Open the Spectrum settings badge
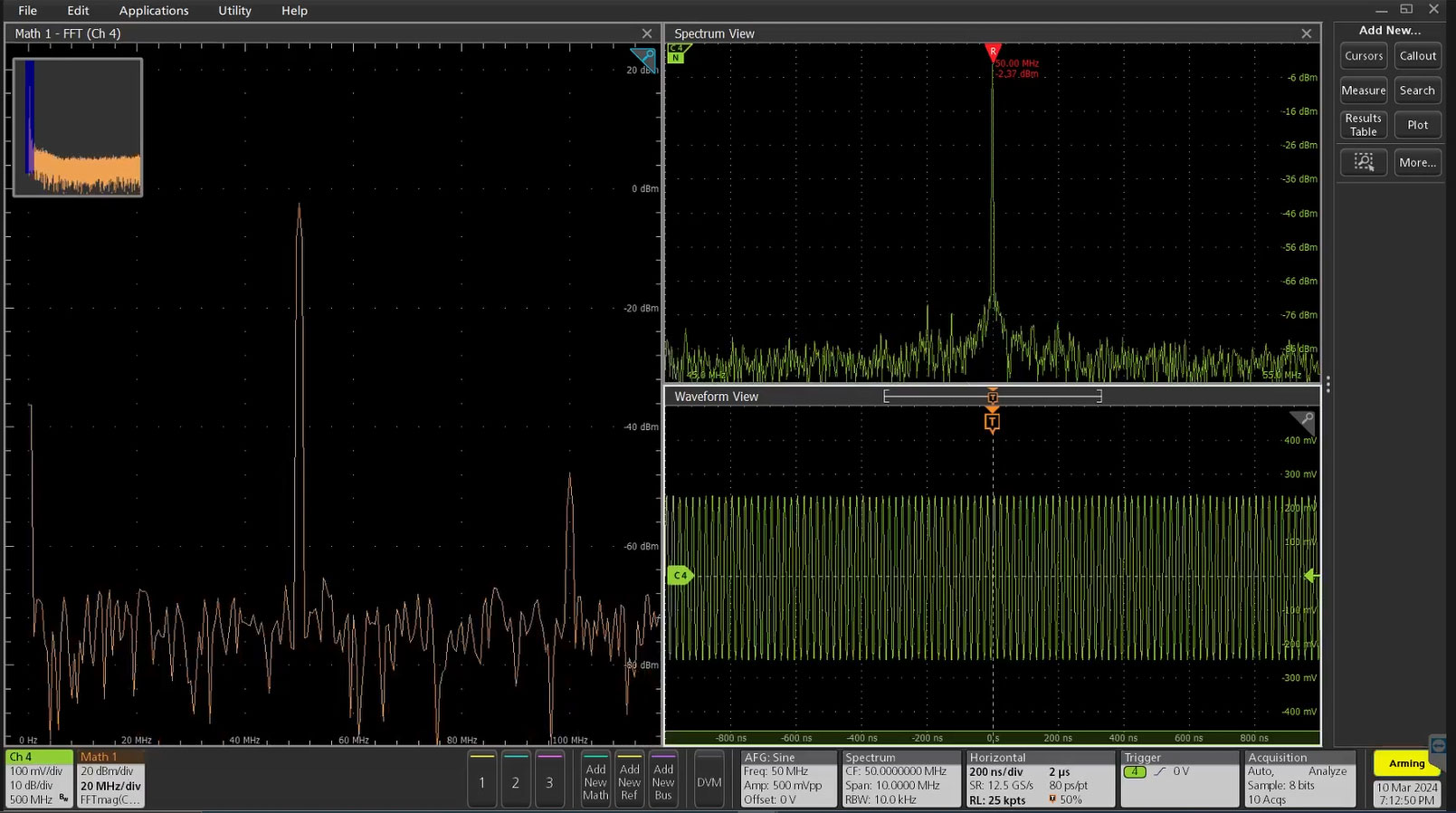Screen dimensions: 1456x813 pyautogui.click(x=900, y=779)
